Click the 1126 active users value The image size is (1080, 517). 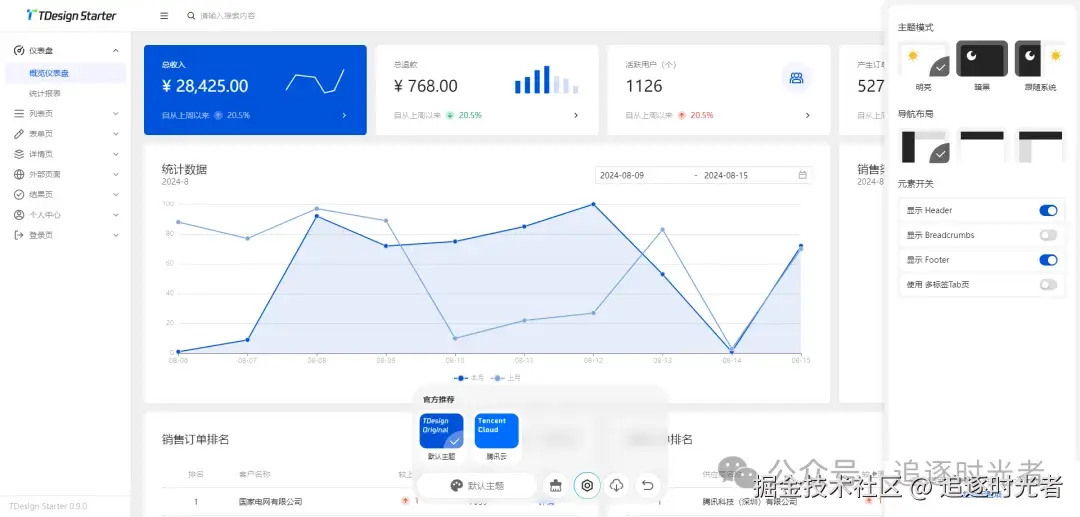(x=644, y=86)
